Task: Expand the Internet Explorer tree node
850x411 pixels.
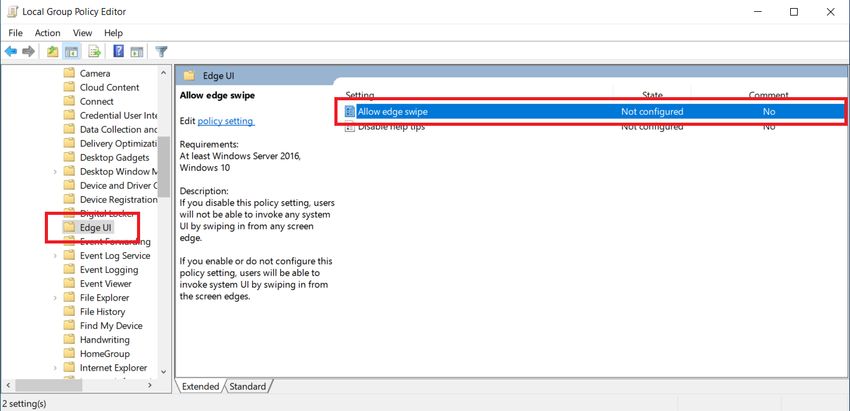Action: [55, 368]
